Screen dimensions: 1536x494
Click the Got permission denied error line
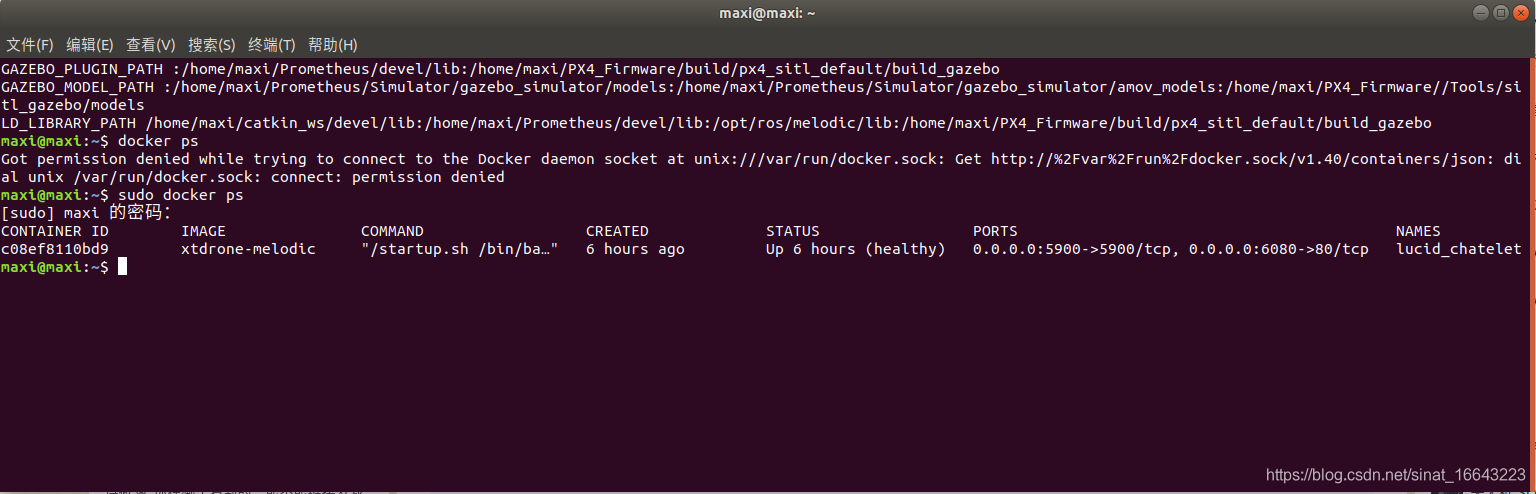[760, 159]
